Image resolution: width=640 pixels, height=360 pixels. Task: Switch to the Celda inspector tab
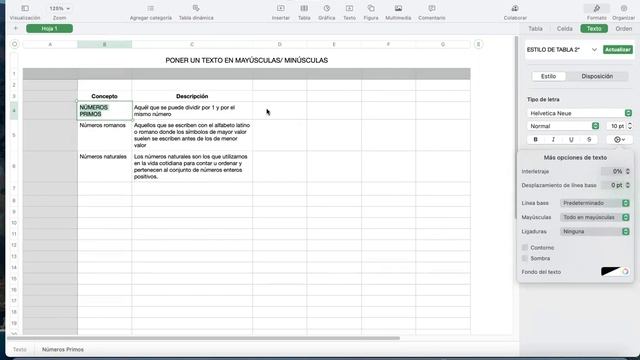click(564, 29)
